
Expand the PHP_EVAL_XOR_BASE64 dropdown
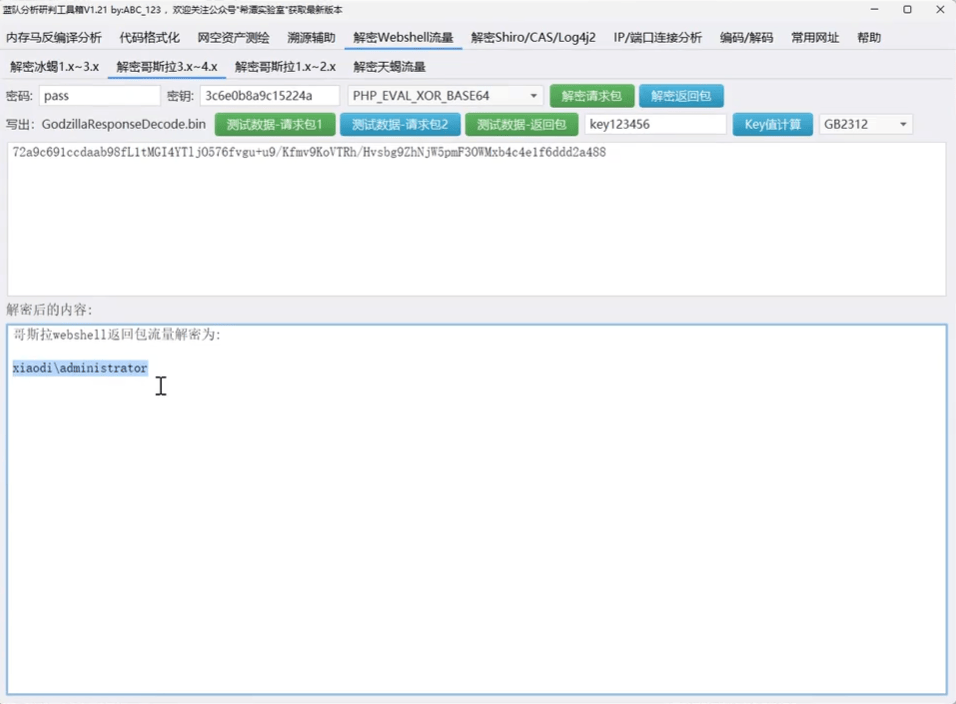445,96
